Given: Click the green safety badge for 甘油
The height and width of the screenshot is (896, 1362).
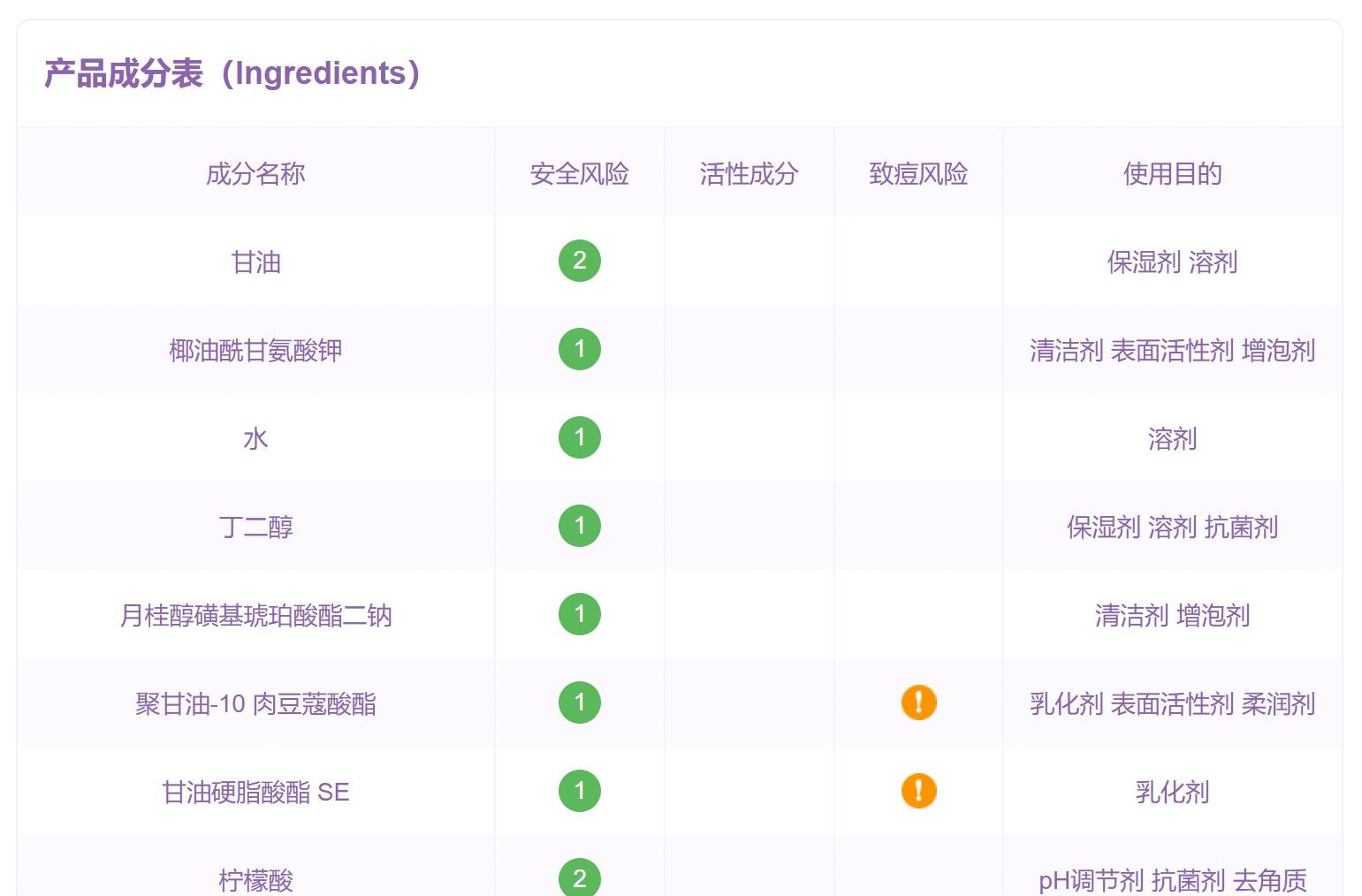Looking at the screenshot, I should pyautogui.click(x=579, y=261).
